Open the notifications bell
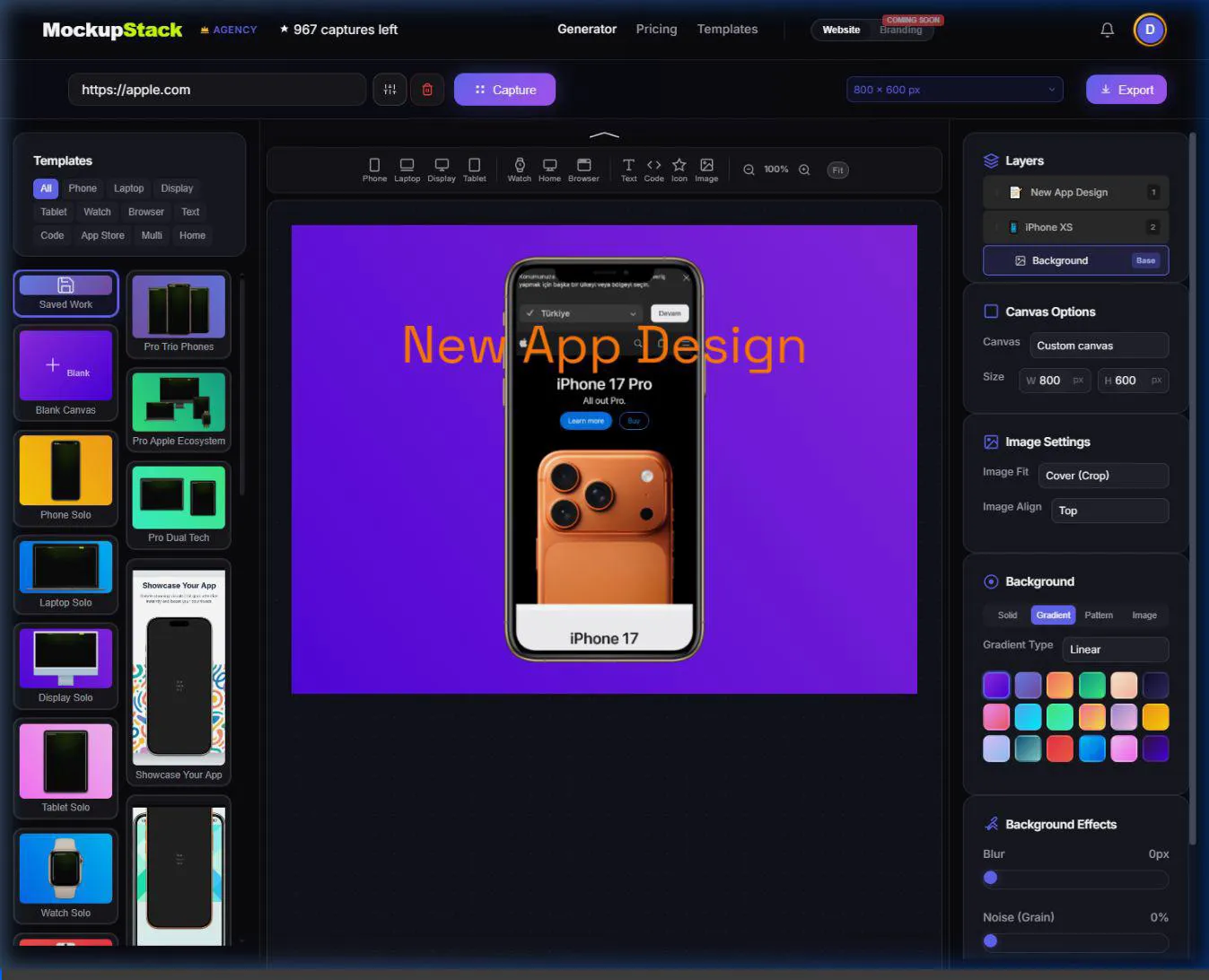1209x980 pixels. point(1108,30)
